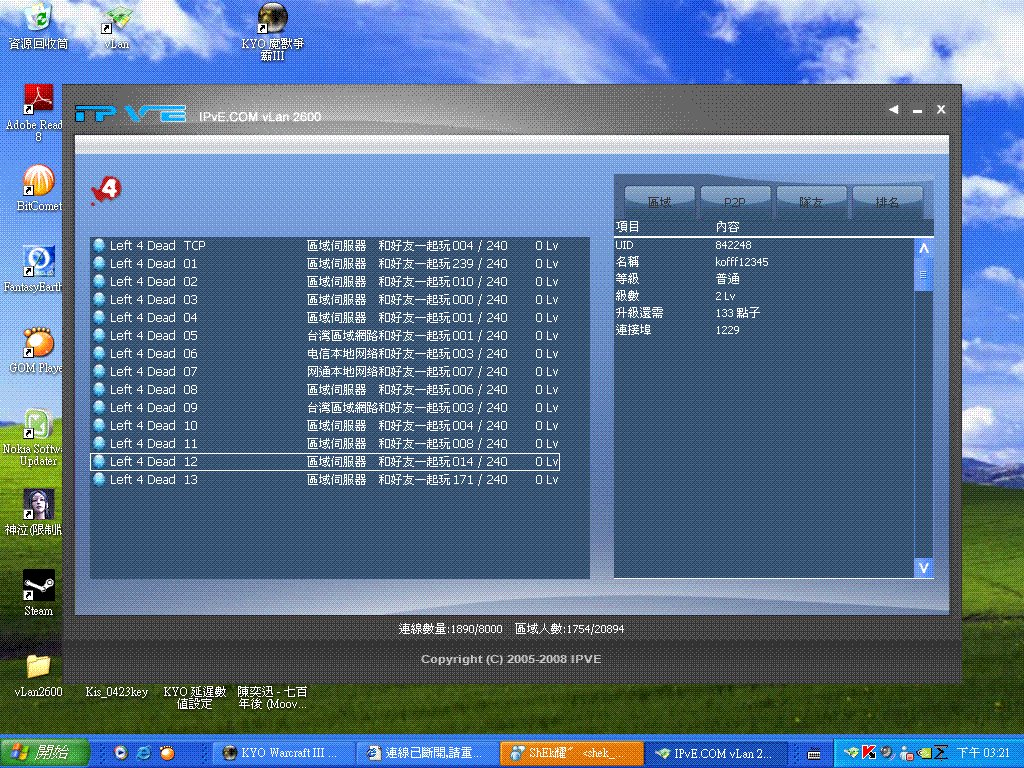The height and width of the screenshot is (768, 1024).
Task: Open the Adobe Reader 8 desktop icon
Action: point(39,100)
